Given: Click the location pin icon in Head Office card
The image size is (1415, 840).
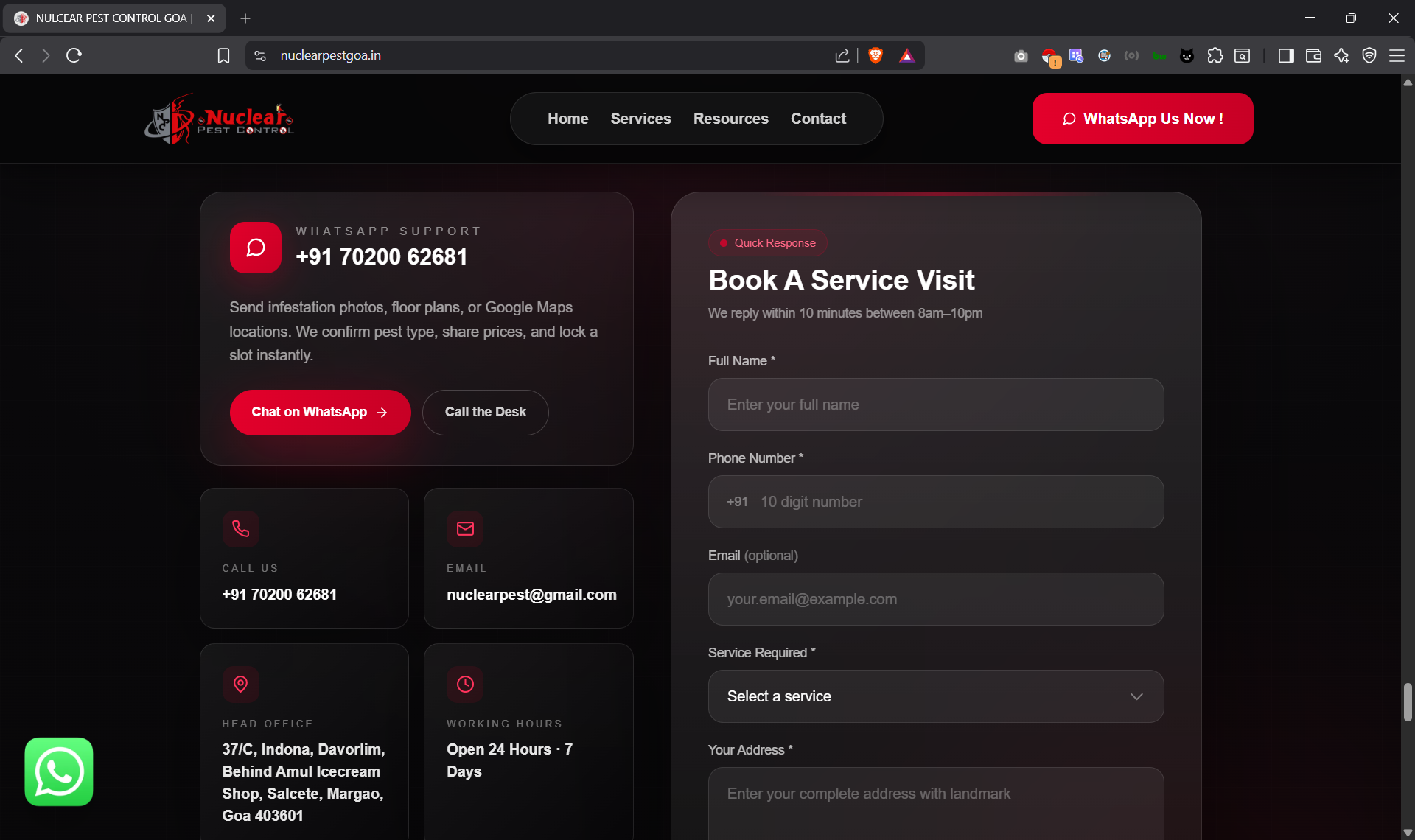Looking at the screenshot, I should [240, 684].
